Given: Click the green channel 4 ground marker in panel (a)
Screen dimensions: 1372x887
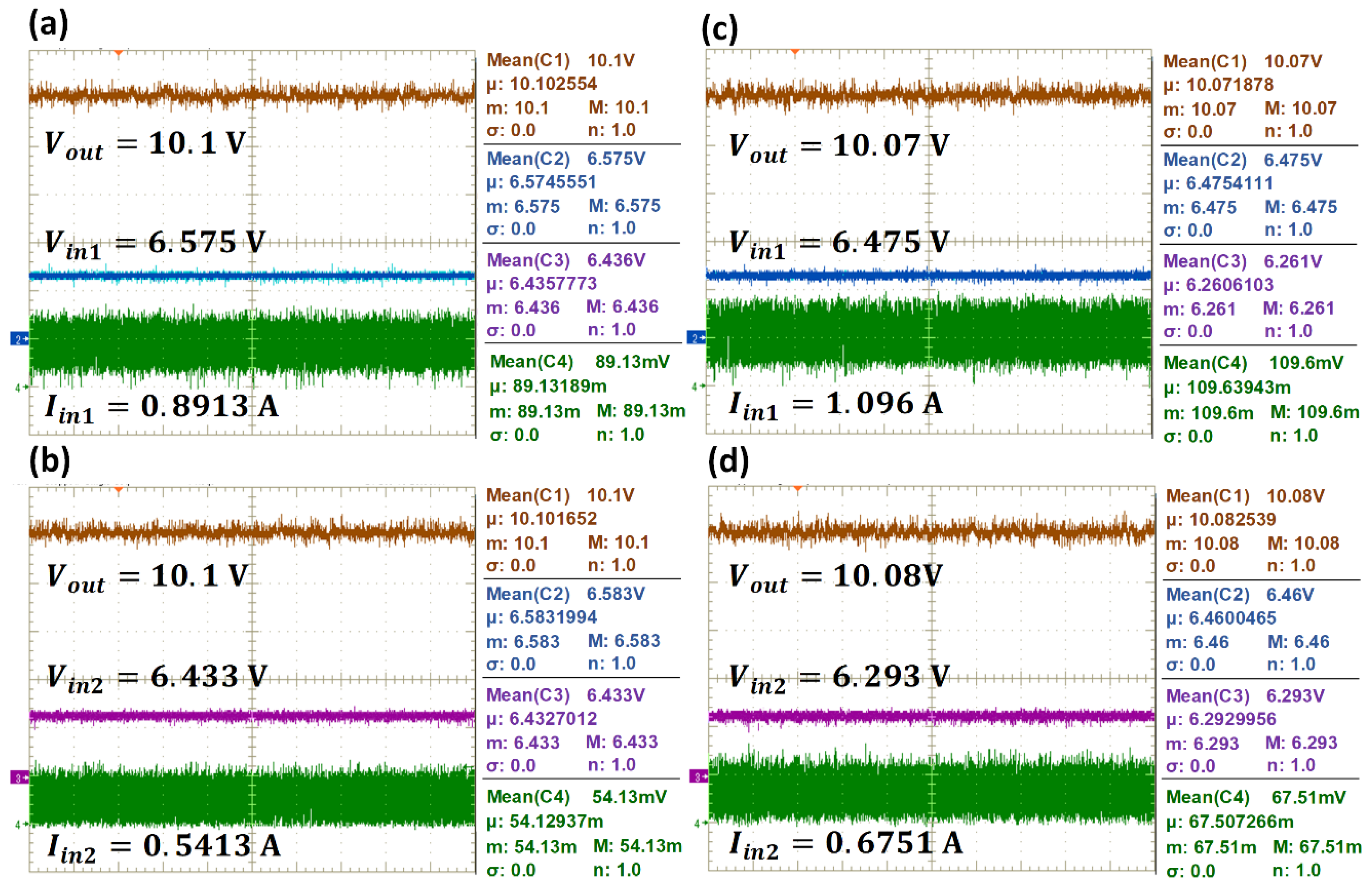Looking at the screenshot, I should click(x=21, y=388).
